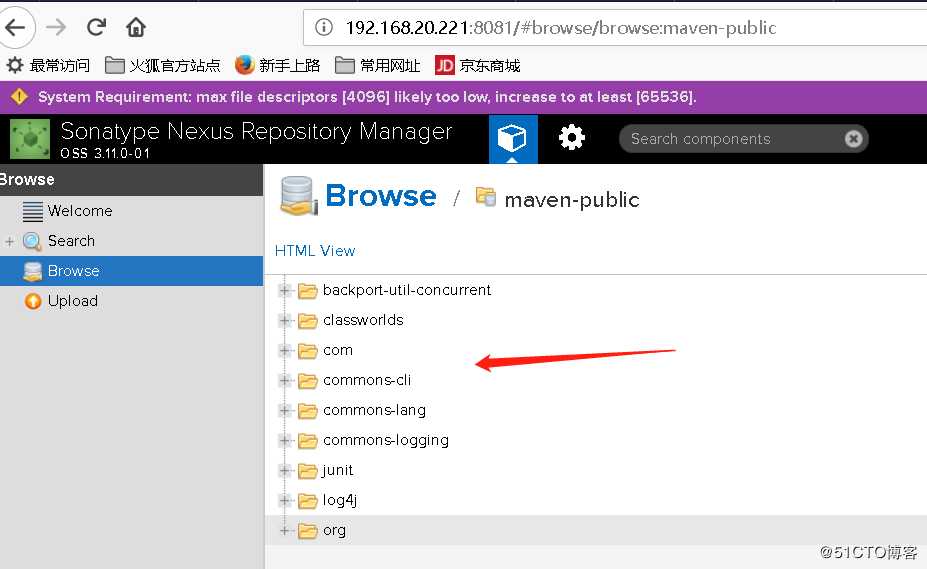This screenshot has width=927, height=569.
Task: Click the Browse breadcrumb heading
Action: (x=381, y=196)
